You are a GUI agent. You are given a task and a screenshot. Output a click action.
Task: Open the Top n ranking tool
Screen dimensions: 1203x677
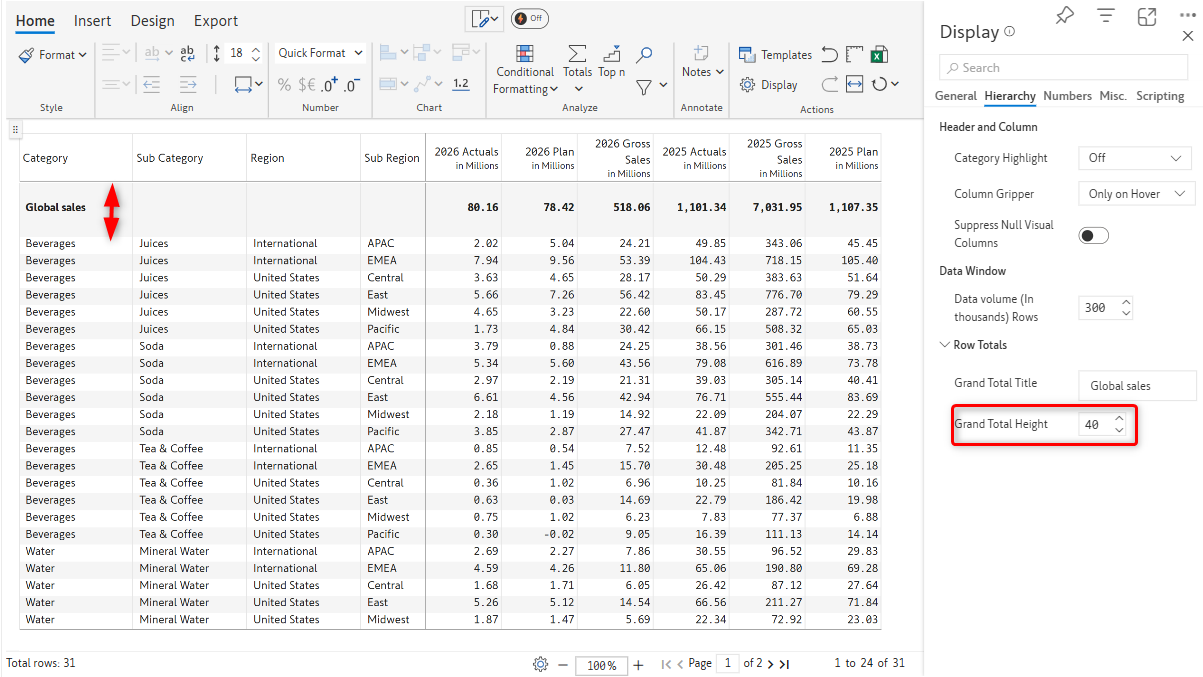611,60
